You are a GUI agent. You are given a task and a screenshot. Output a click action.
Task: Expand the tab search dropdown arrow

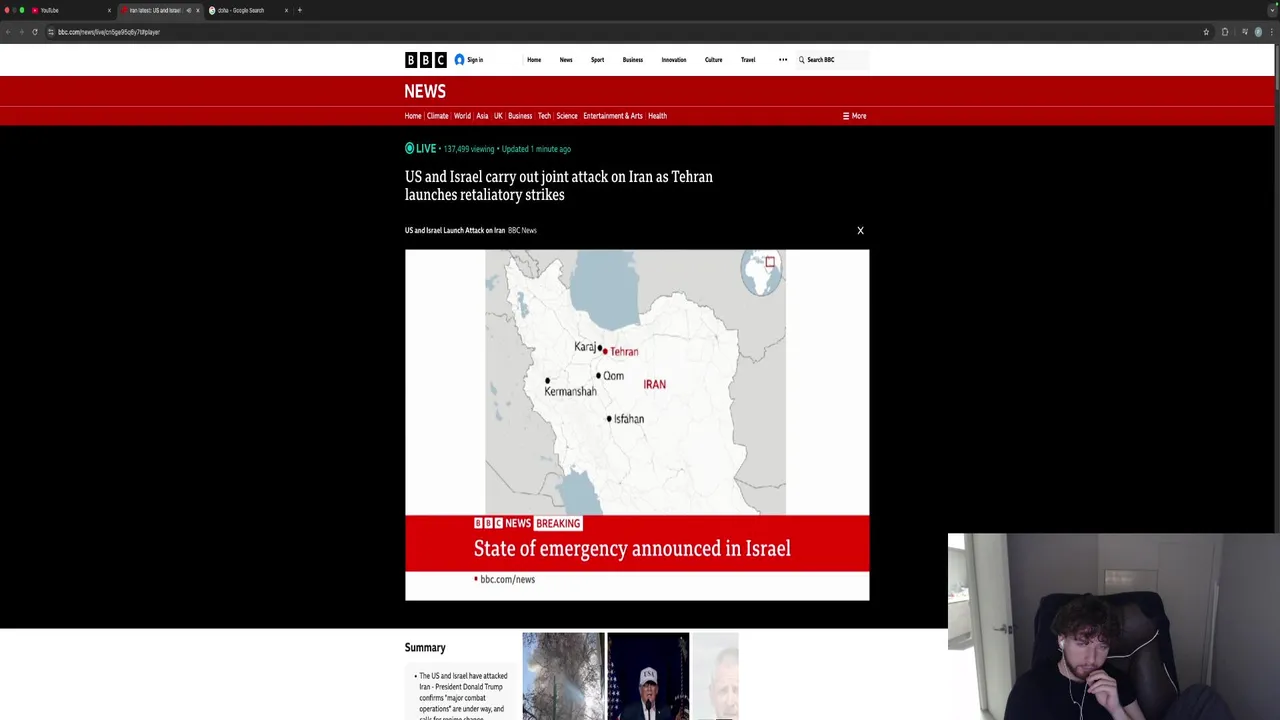pos(1271,10)
